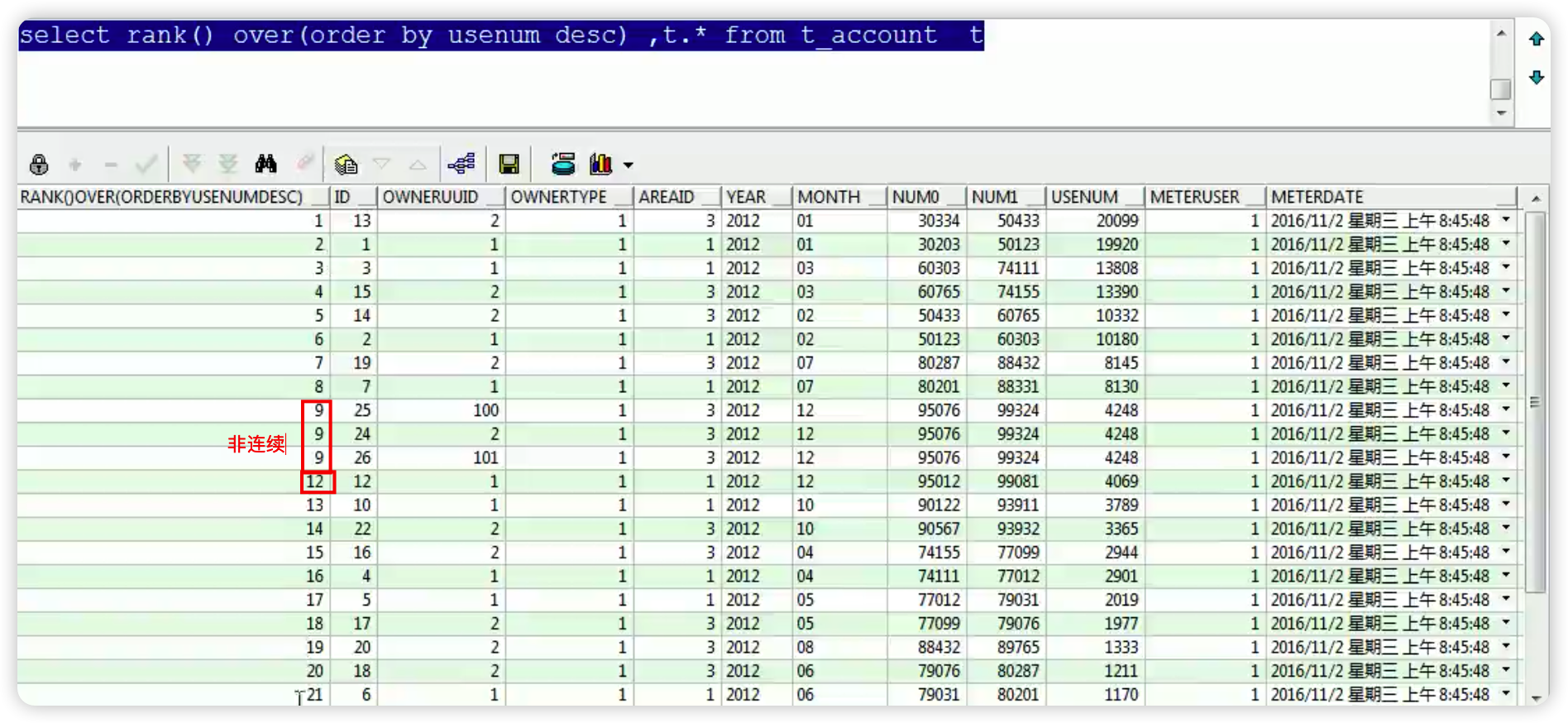Save results with the floppy disk icon
The height and width of the screenshot is (723, 1568).
(x=509, y=165)
